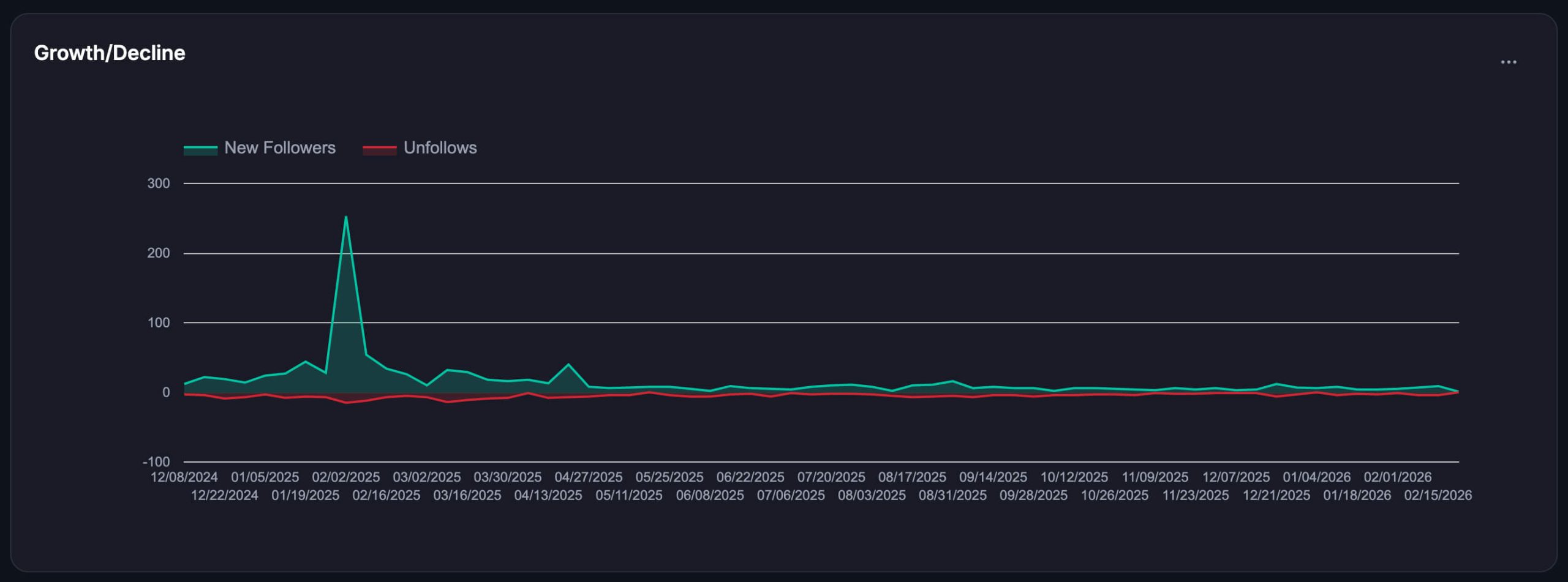Click the -100 value on the y-axis
1568x582 pixels.
[156, 462]
